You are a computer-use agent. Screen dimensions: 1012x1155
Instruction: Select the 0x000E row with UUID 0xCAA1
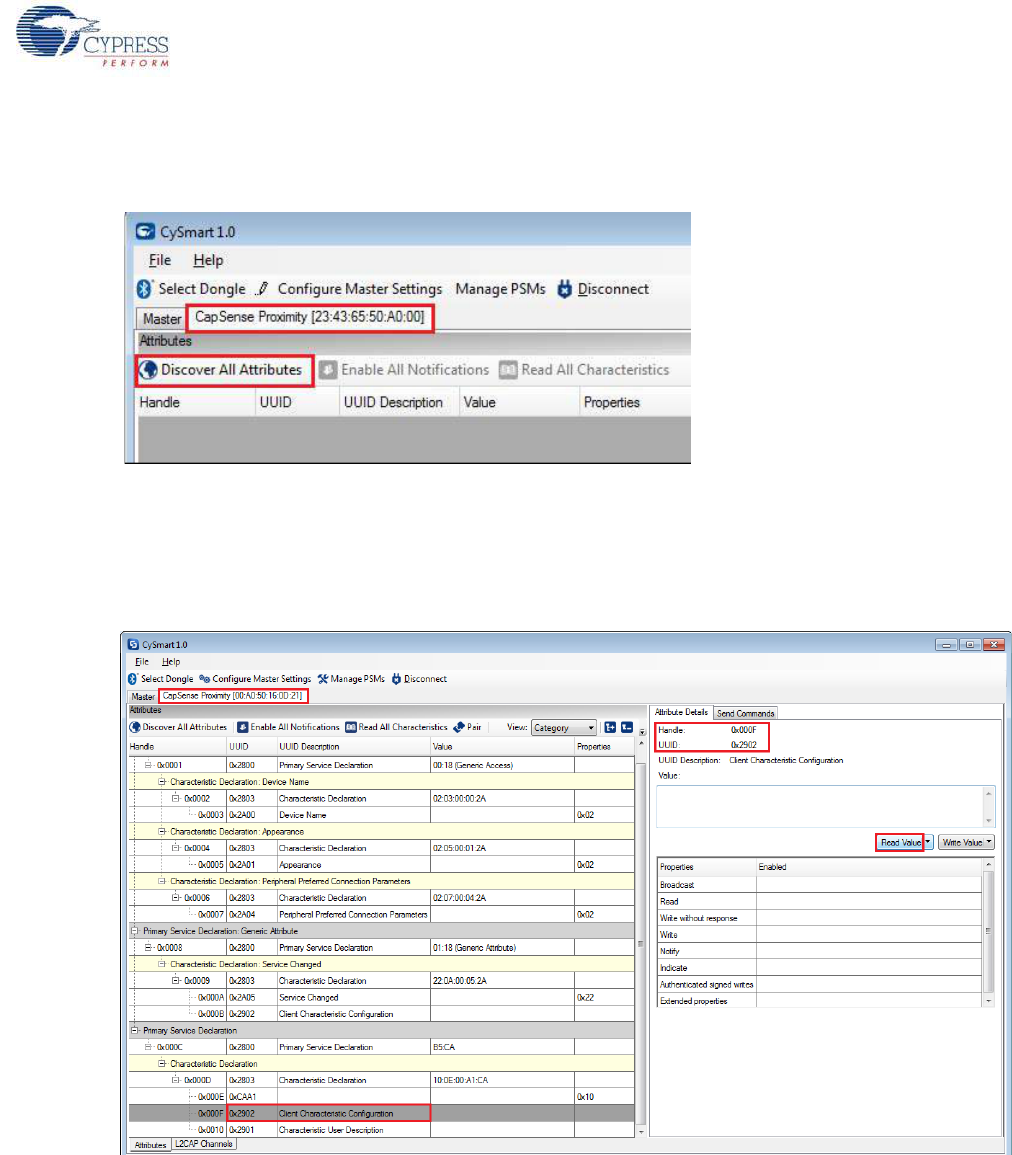pos(382,1097)
